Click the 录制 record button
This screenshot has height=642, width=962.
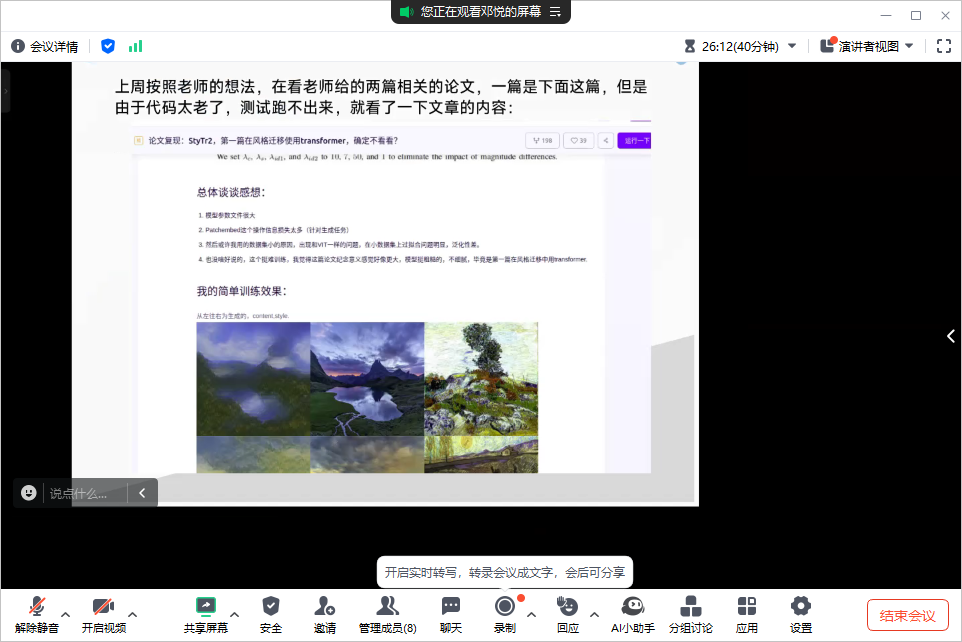coord(505,614)
